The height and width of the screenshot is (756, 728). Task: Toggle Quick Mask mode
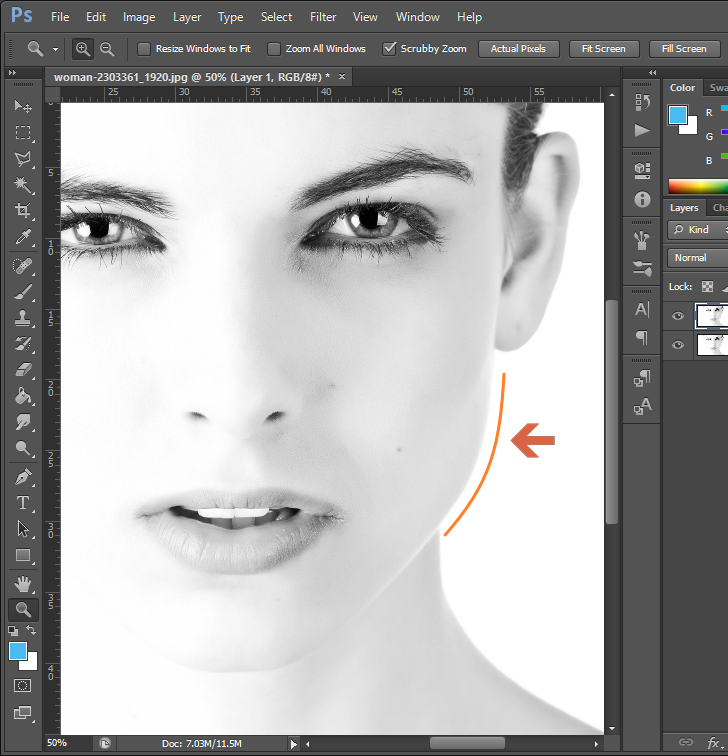coord(23,686)
